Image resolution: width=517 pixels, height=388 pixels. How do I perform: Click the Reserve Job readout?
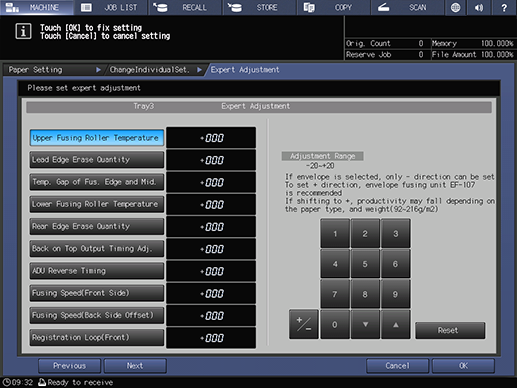coord(387,55)
